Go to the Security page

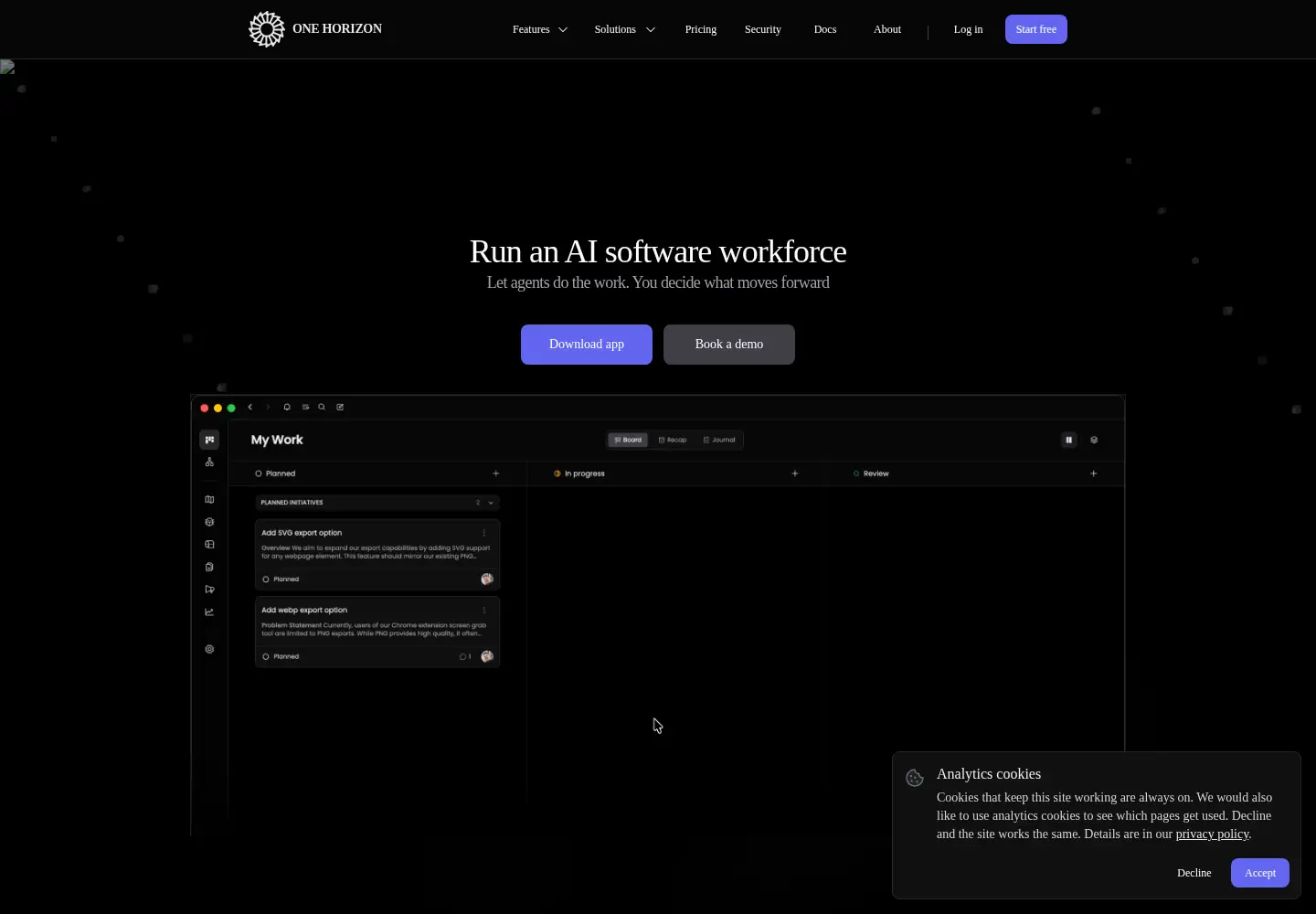click(763, 29)
